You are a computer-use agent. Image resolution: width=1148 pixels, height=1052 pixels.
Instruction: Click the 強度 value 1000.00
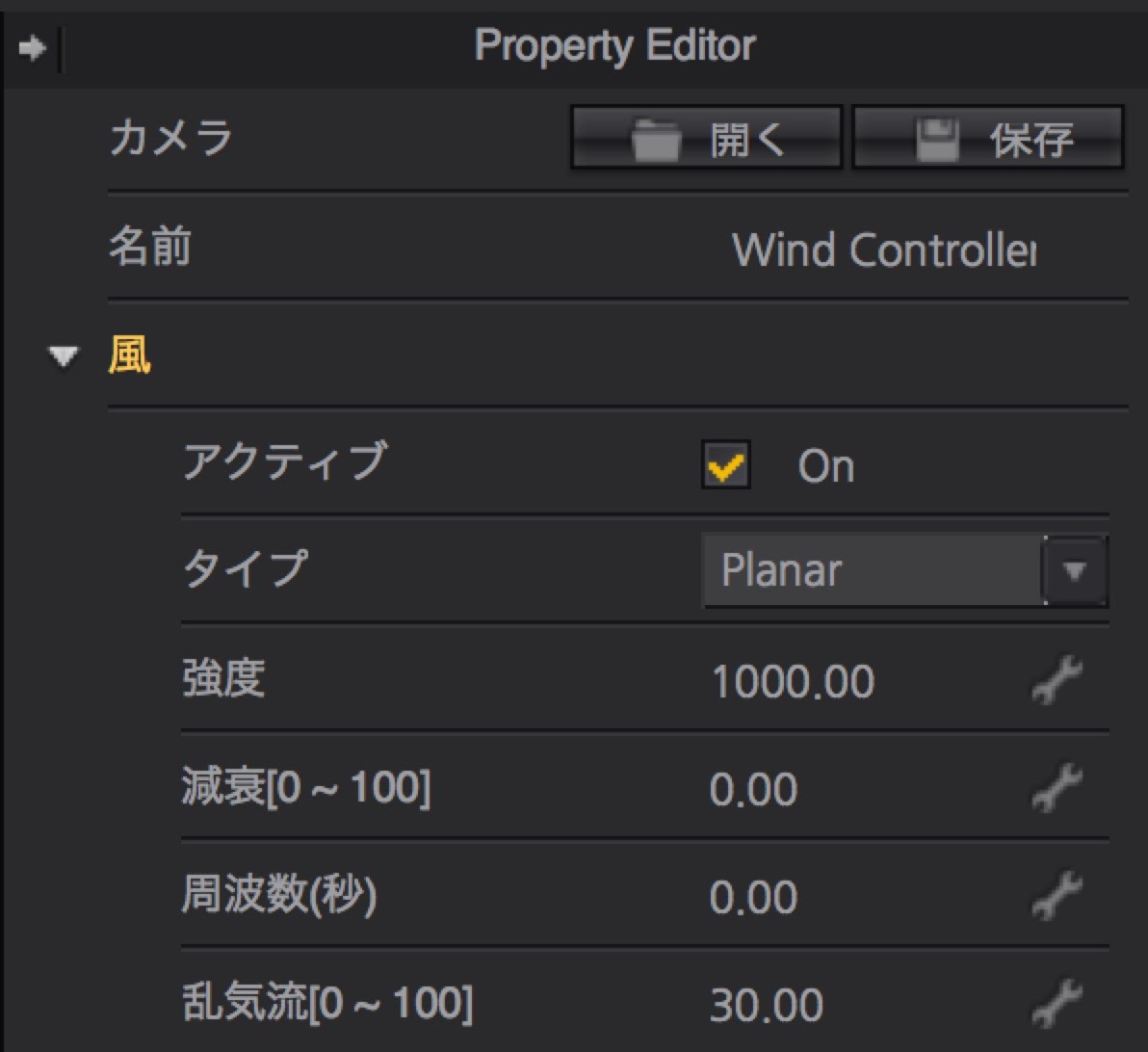tap(792, 682)
